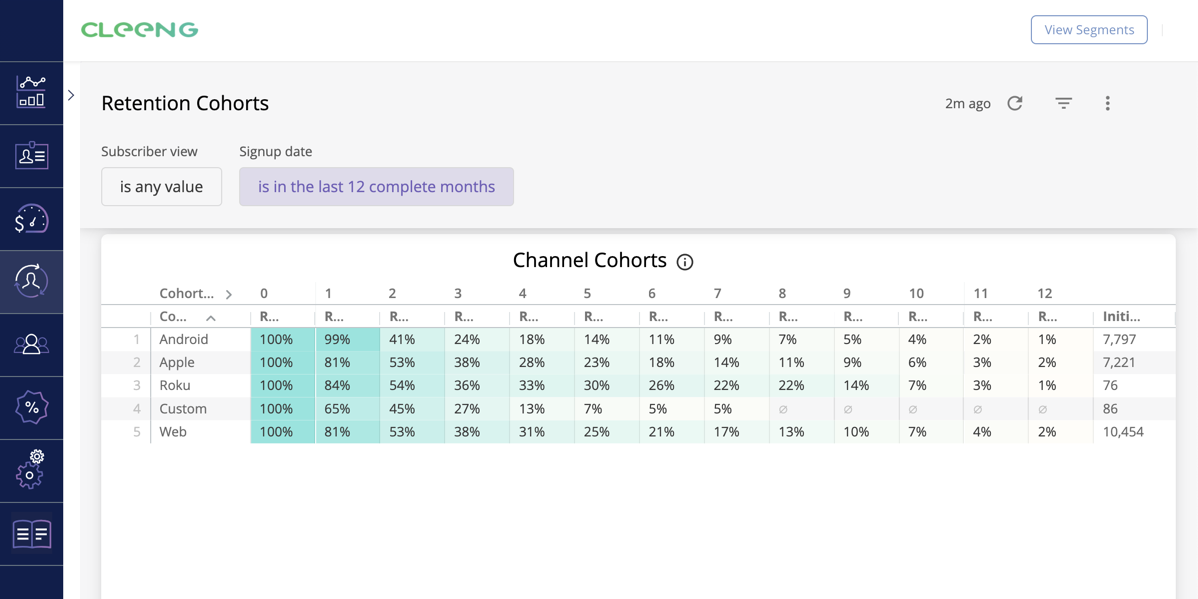
Task: Open the dashboard three-dot actions menu
Action: pyautogui.click(x=1107, y=103)
